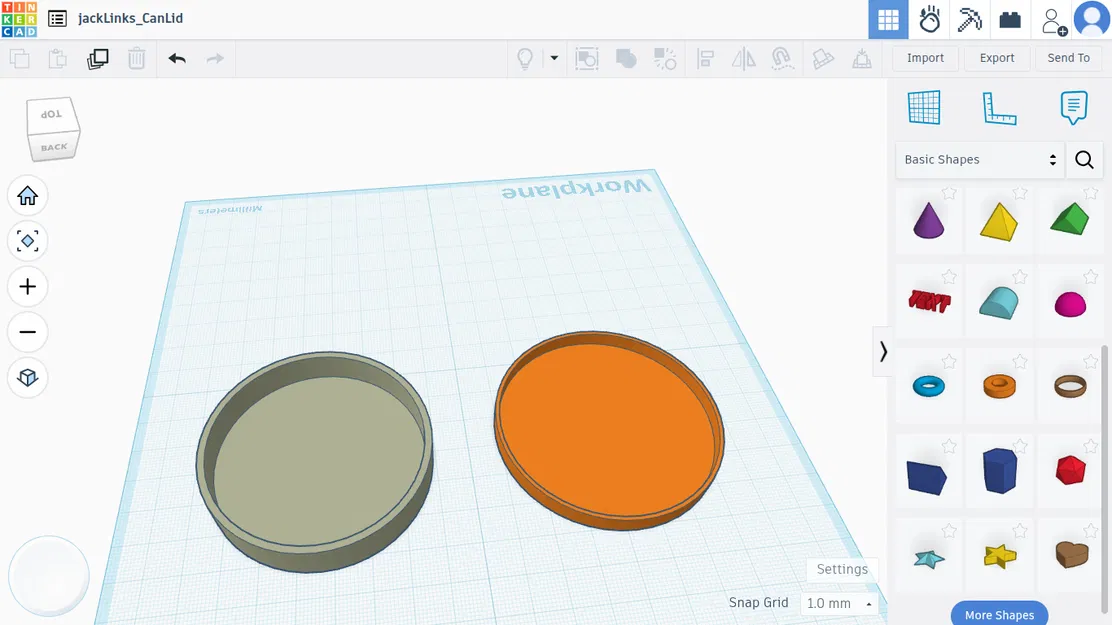Click the Send To button
Image resolution: width=1112 pixels, height=625 pixels.
[1069, 58]
